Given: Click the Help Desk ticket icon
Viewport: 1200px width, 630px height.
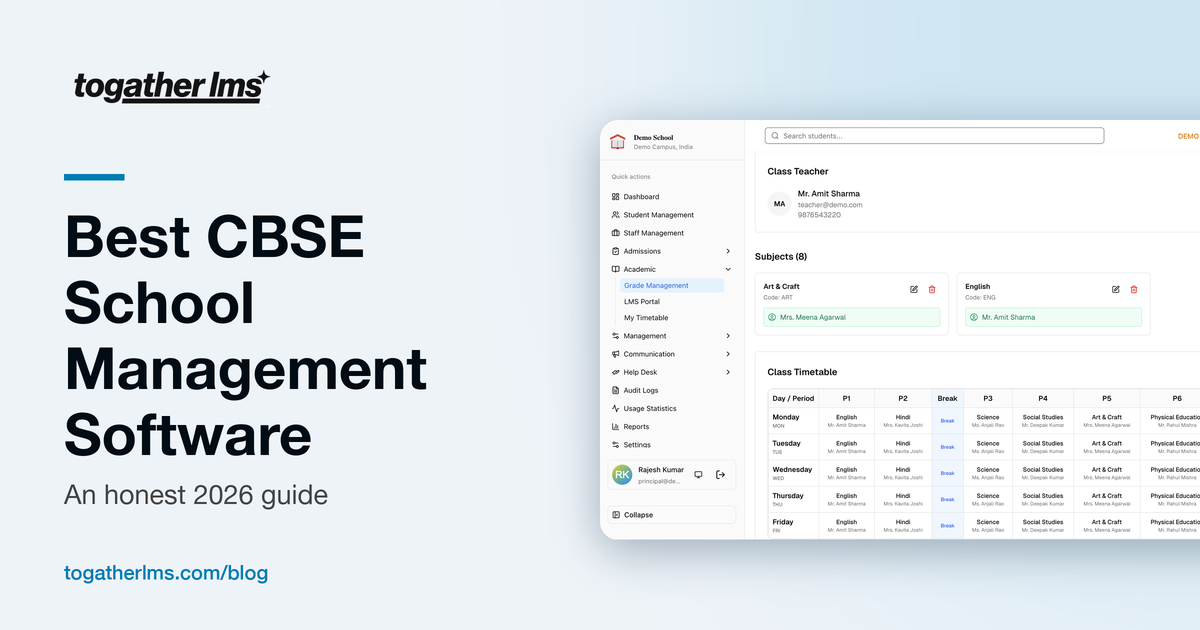Looking at the screenshot, I should (x=615, y=372).
